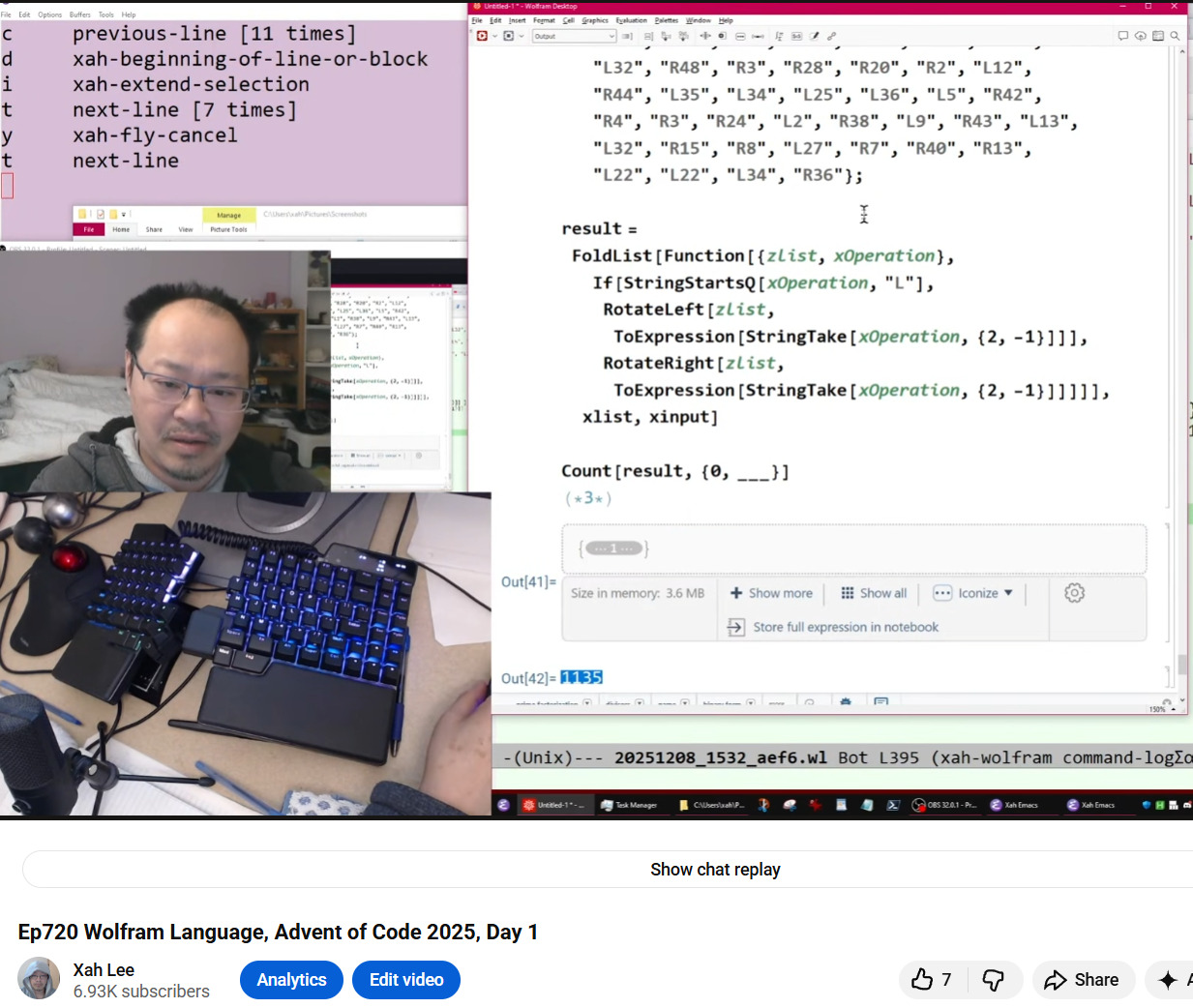Select the Picture Tools tab in Explorer
Screen dimensions: 1193x1008
coord(228,229)
